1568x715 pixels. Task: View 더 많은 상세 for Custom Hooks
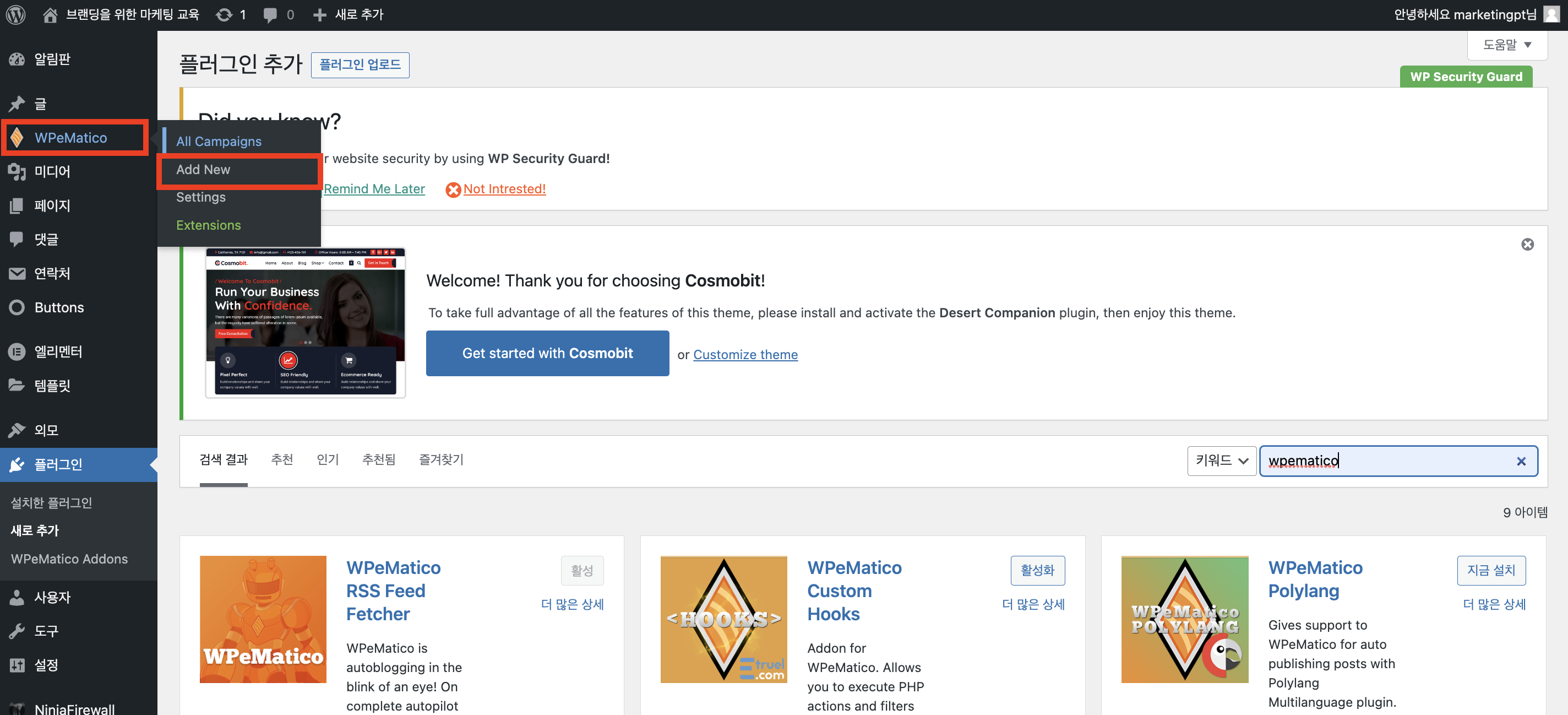[1033, 605]
